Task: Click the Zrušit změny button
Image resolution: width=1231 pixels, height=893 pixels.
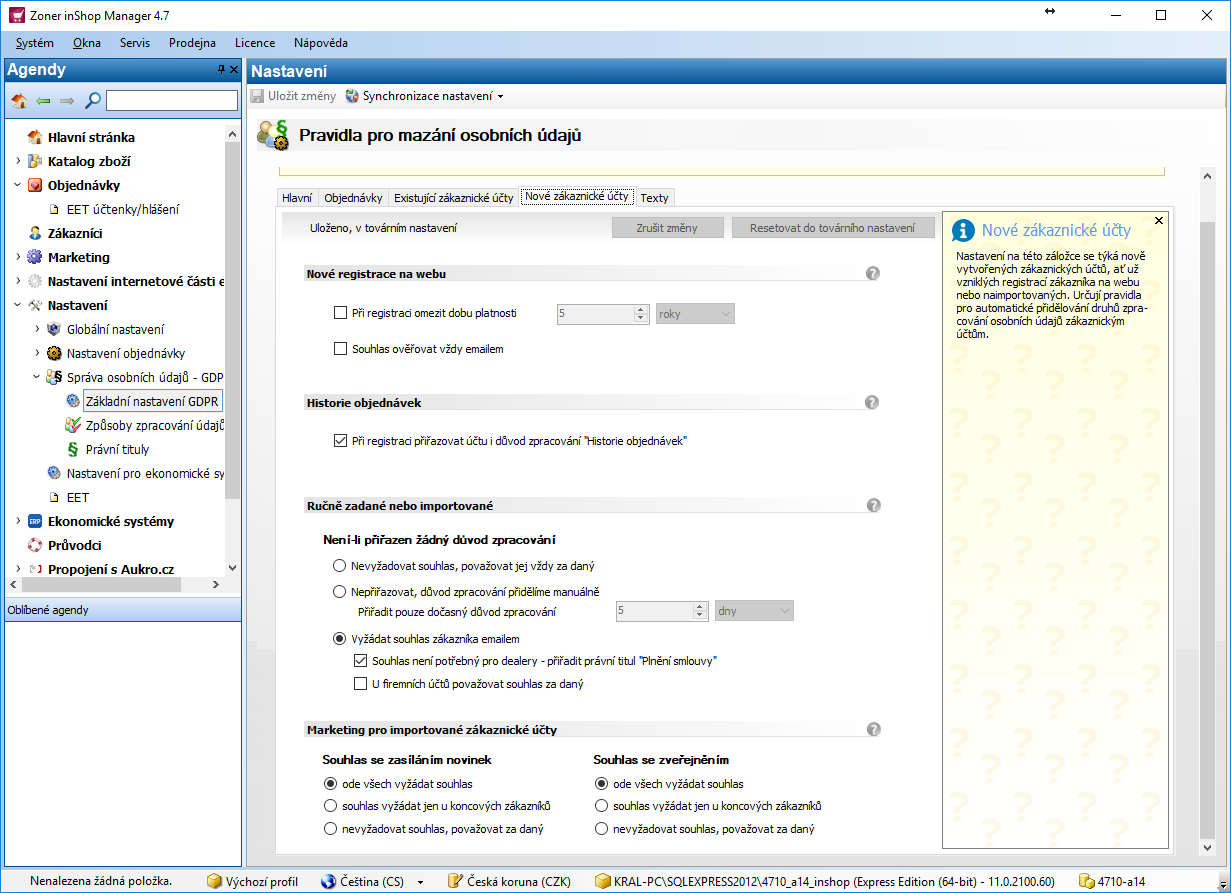Action: tap(667, 228)
